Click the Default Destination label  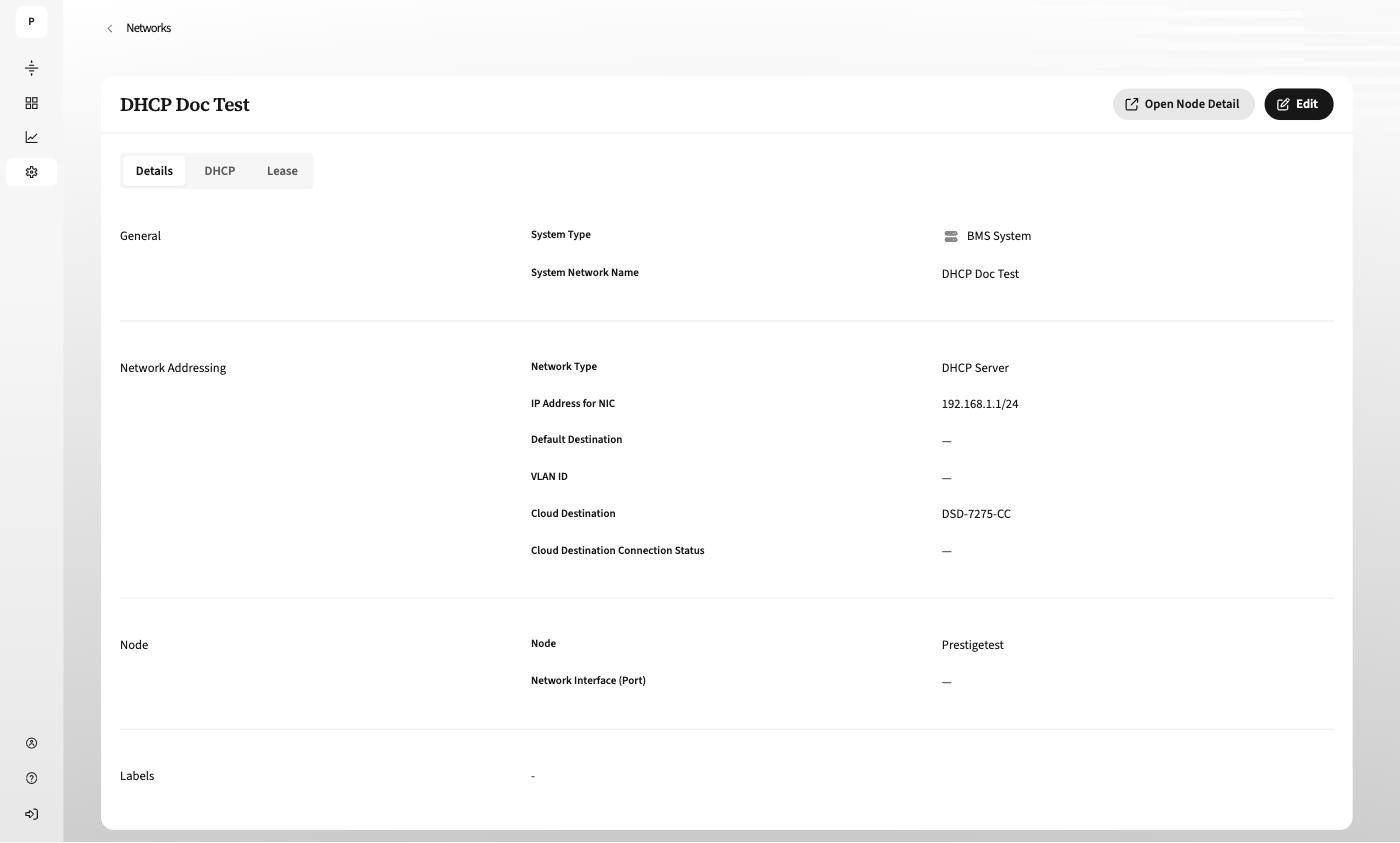point(576,440)
